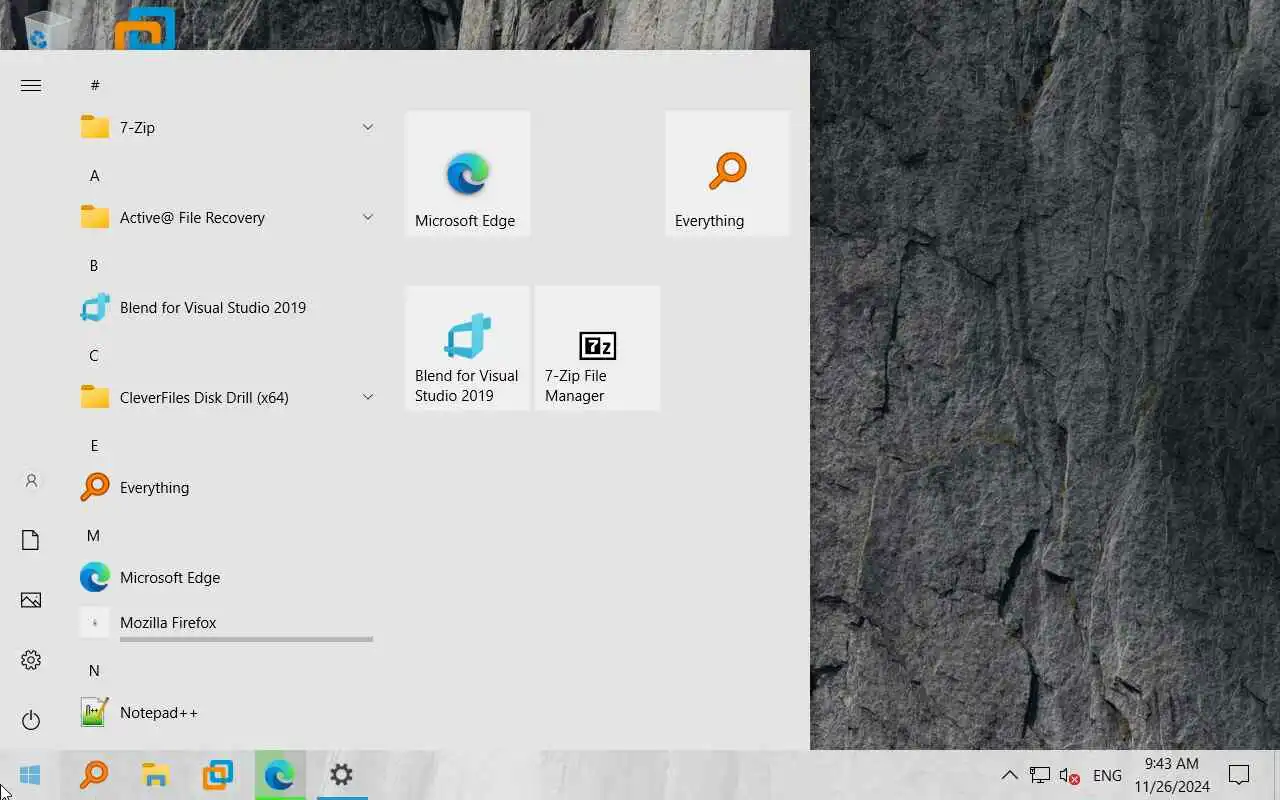The height and width of the screenshot is (800, 1280).
Task: Click the # section header
Action: pyautogui.click(x=95, y=86)
